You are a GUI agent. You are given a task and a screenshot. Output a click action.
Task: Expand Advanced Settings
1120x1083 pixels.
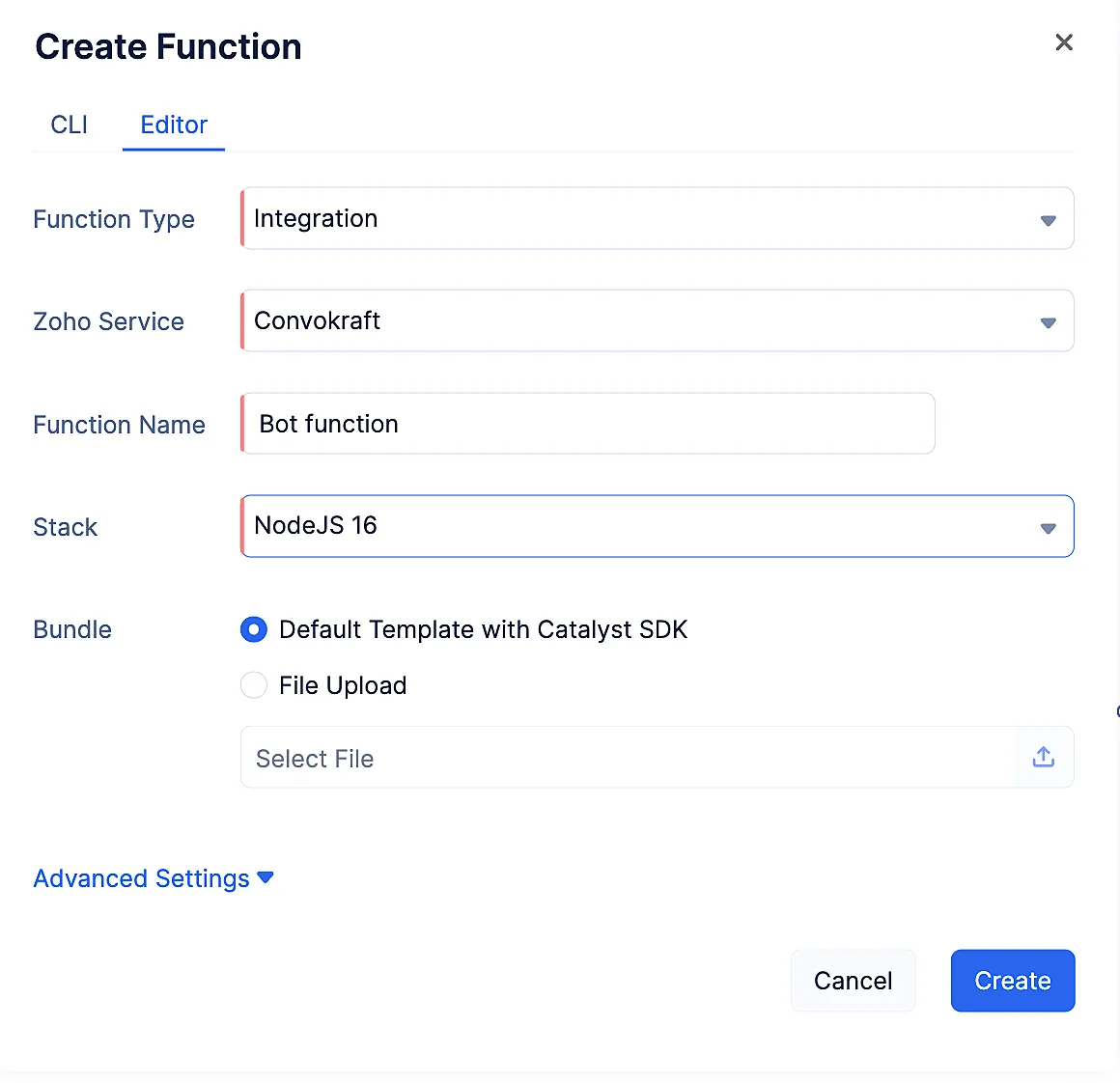[x=154, y=878]
